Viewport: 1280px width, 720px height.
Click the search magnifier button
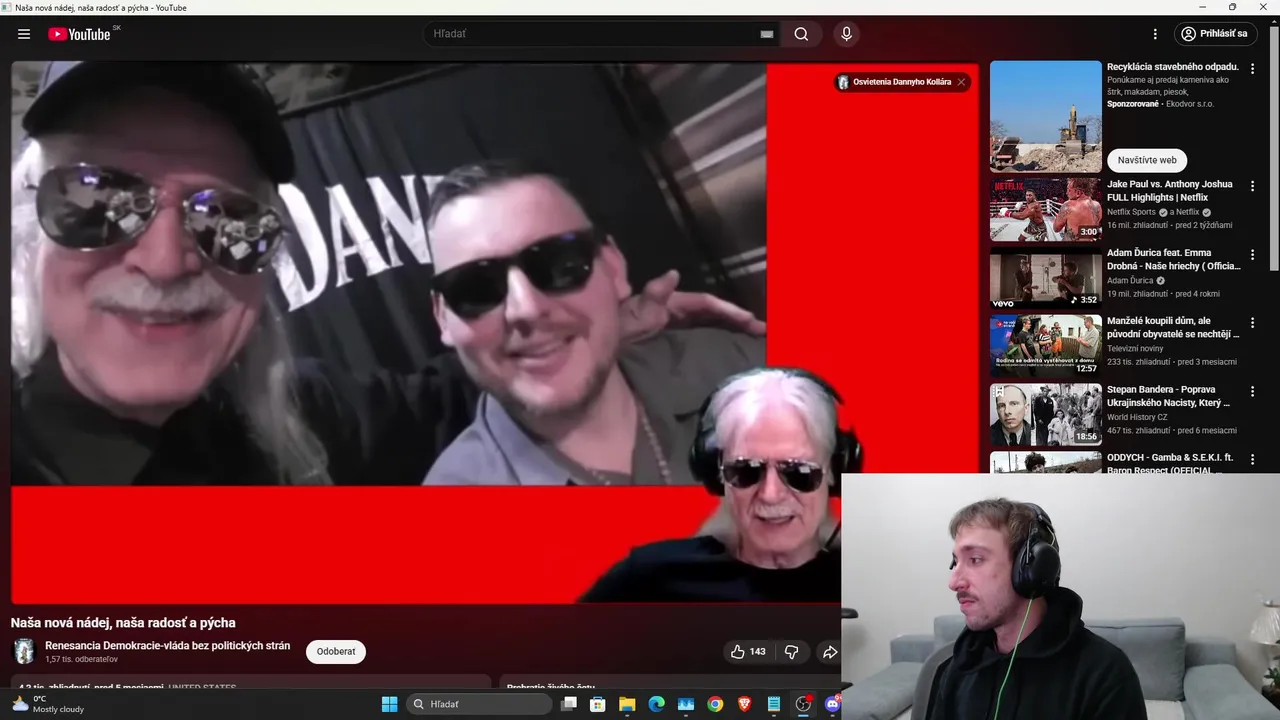[801, 34]
